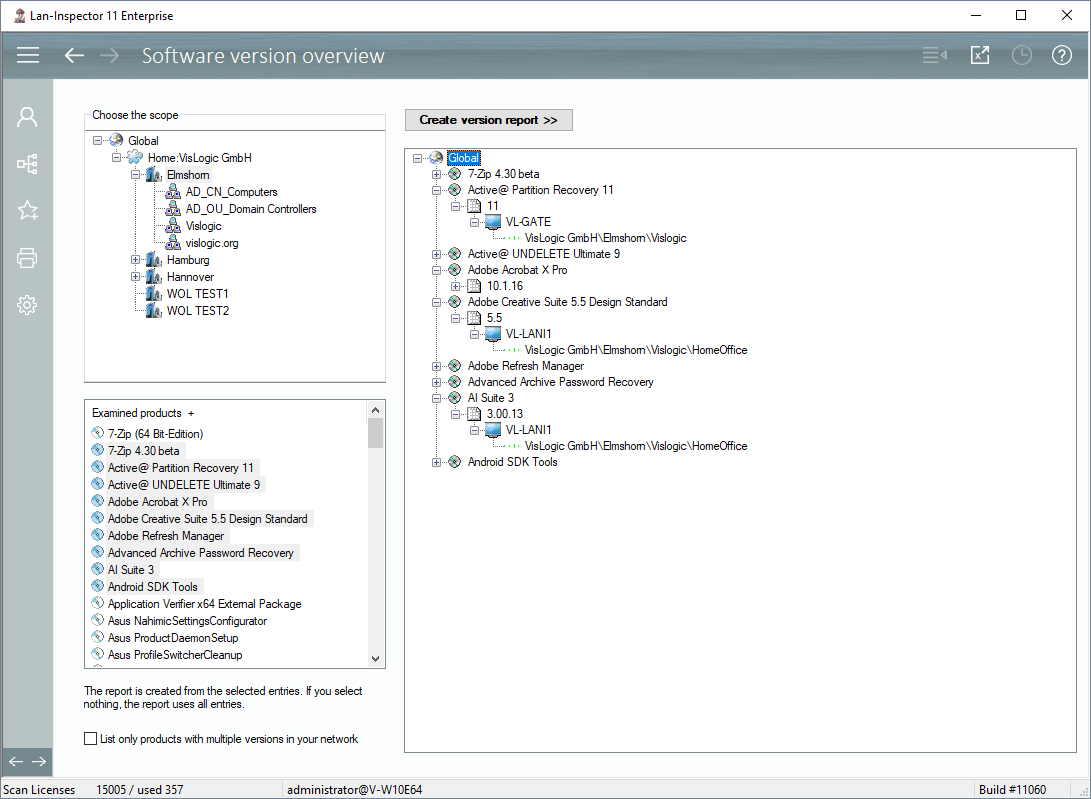Click the printer sidebar icon

27,258
